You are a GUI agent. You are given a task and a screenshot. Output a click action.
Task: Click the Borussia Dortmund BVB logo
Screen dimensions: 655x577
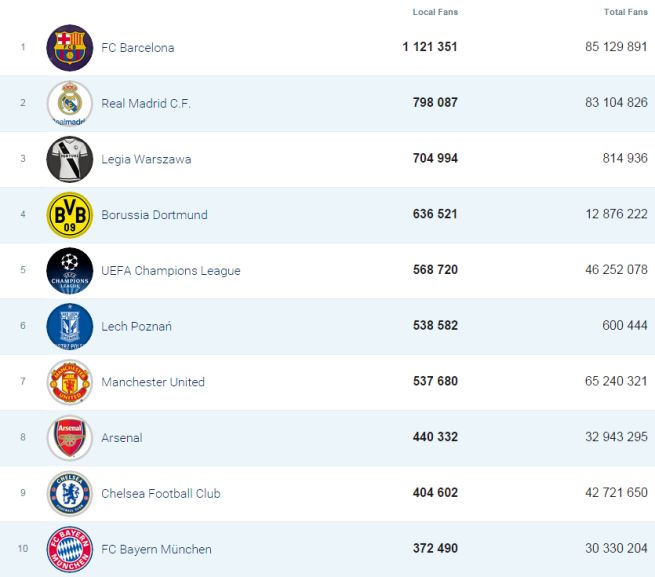coord(69,215)
